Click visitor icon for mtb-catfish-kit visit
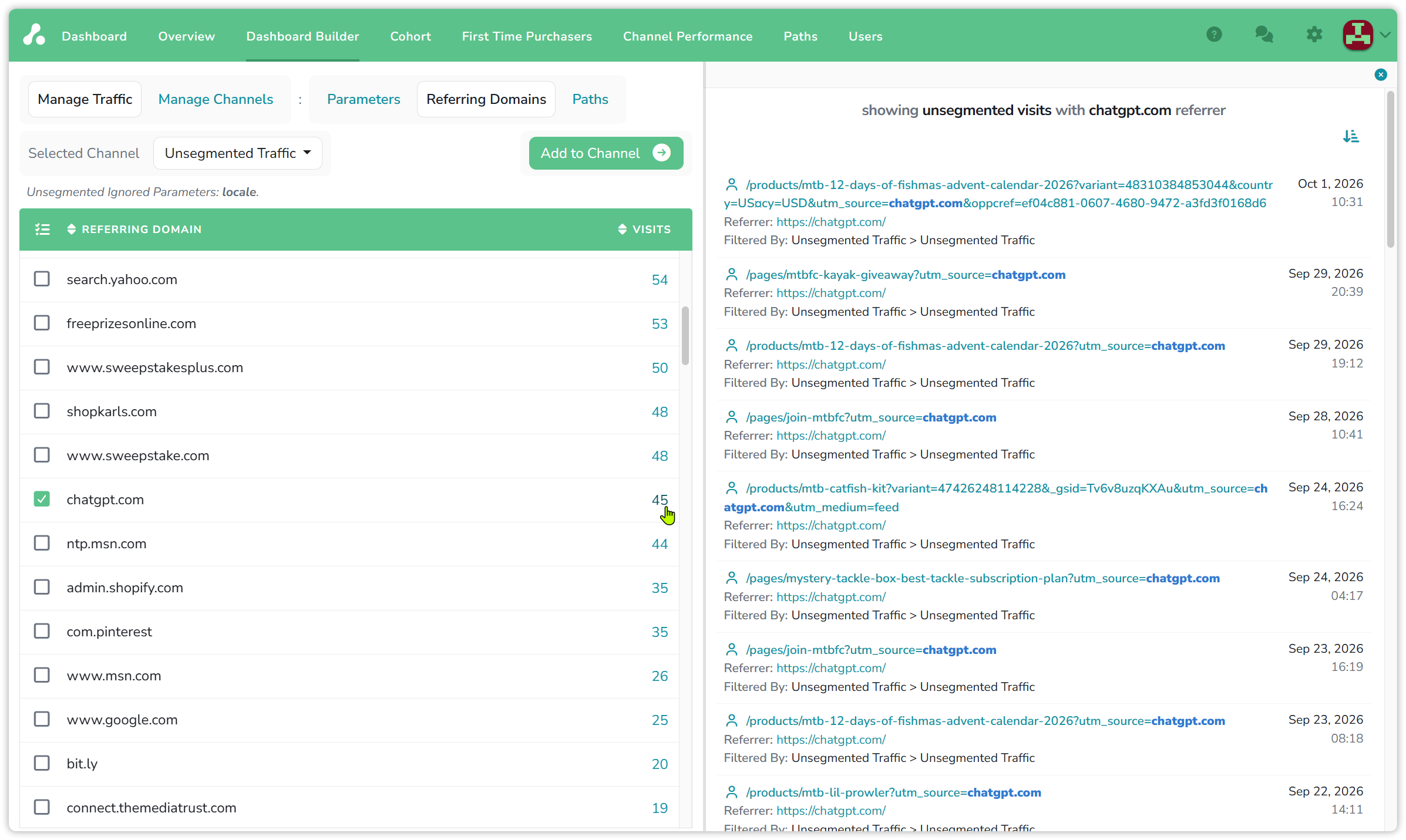 coord(732,488)
